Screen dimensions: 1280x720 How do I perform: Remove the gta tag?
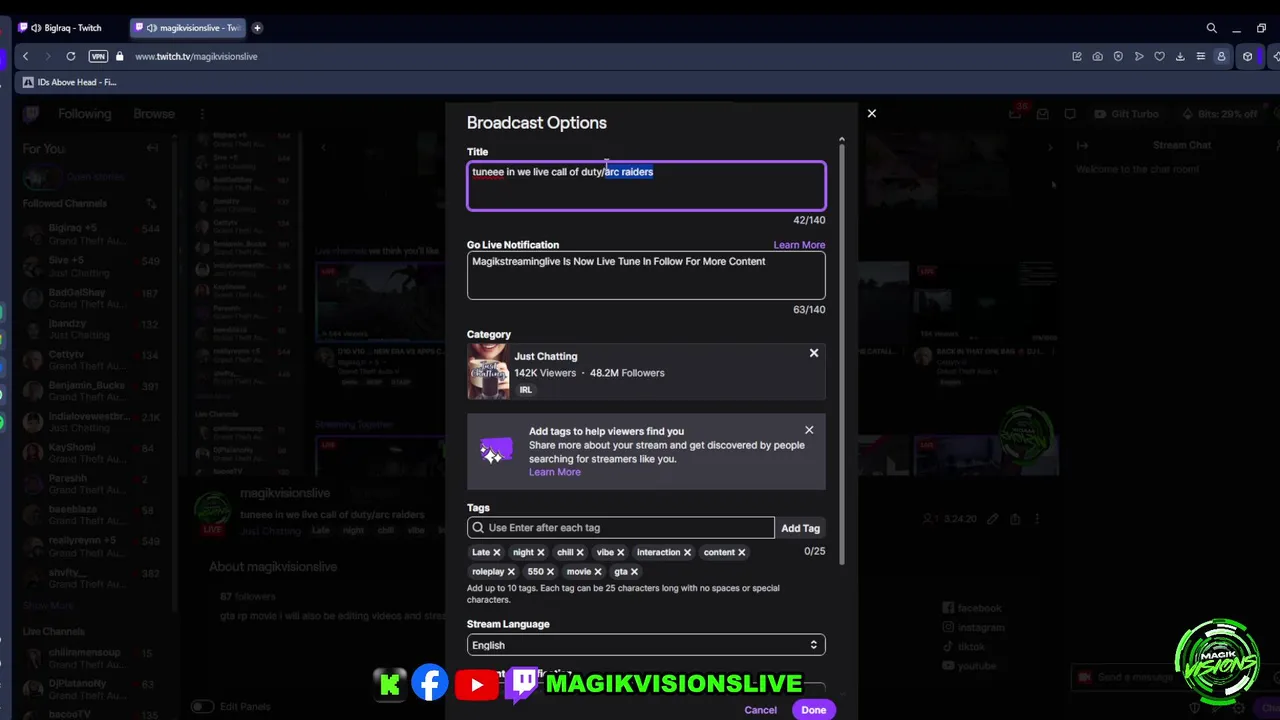tap(634, 572)
